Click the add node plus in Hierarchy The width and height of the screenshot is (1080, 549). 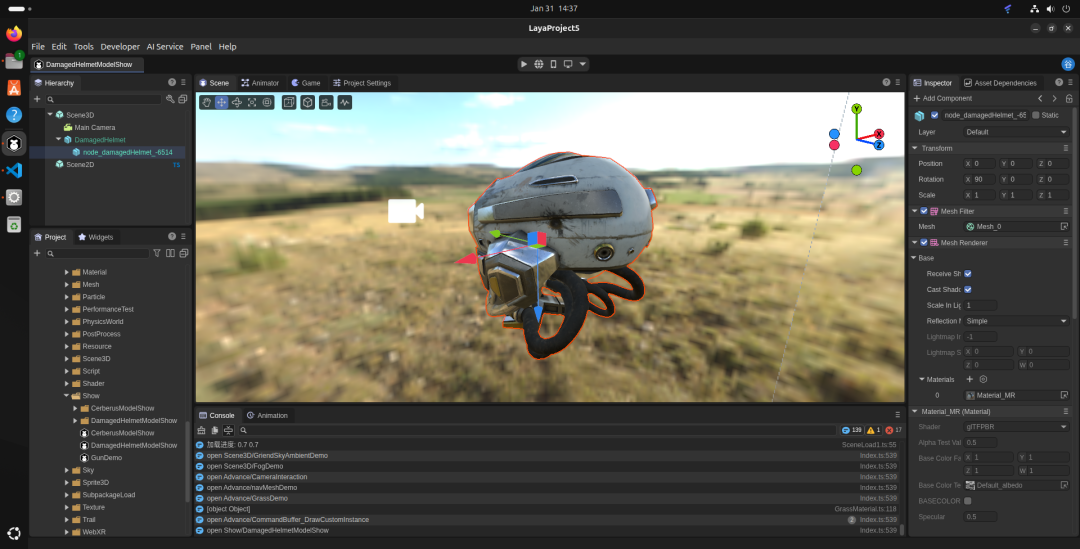click(x=37, y=99)
